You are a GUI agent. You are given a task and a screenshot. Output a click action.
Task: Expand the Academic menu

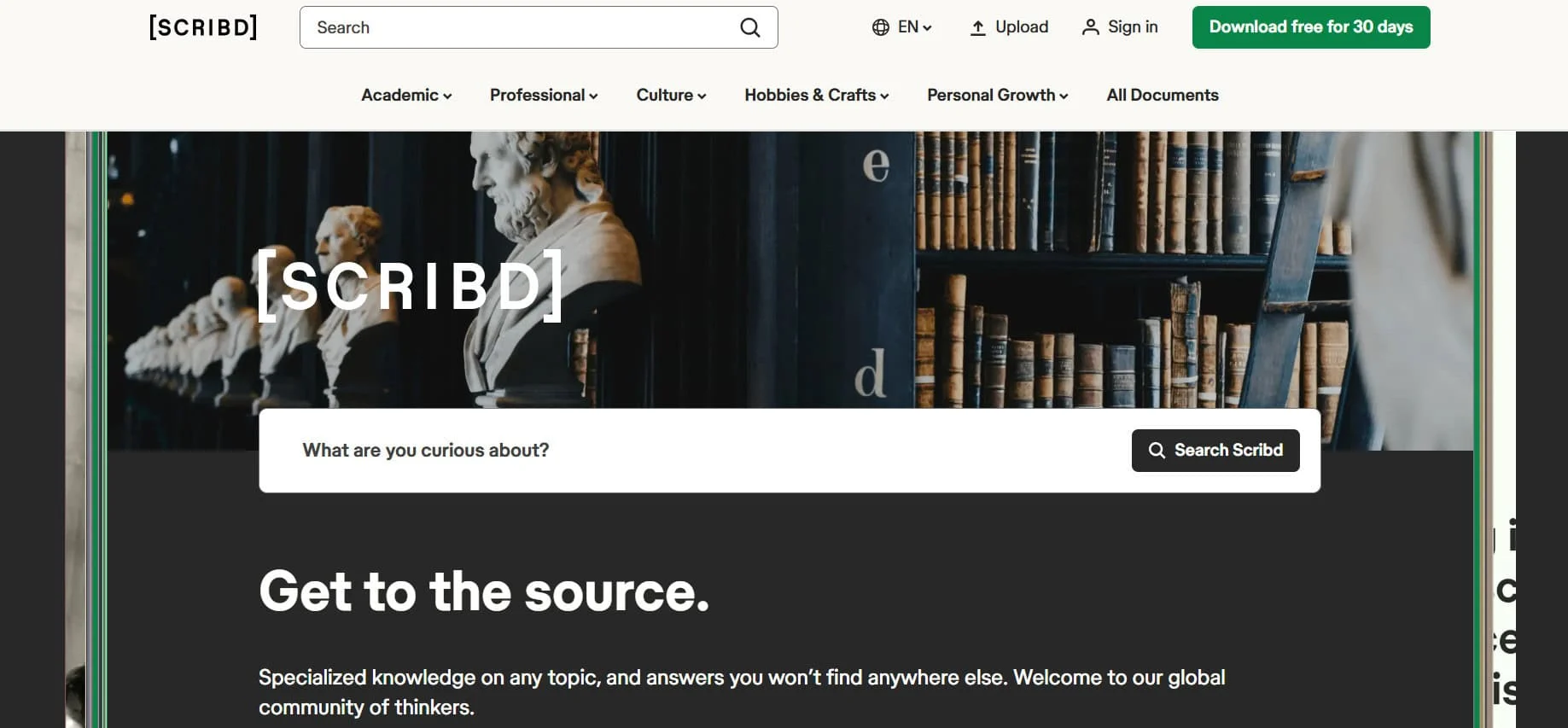tap(406, 95)
